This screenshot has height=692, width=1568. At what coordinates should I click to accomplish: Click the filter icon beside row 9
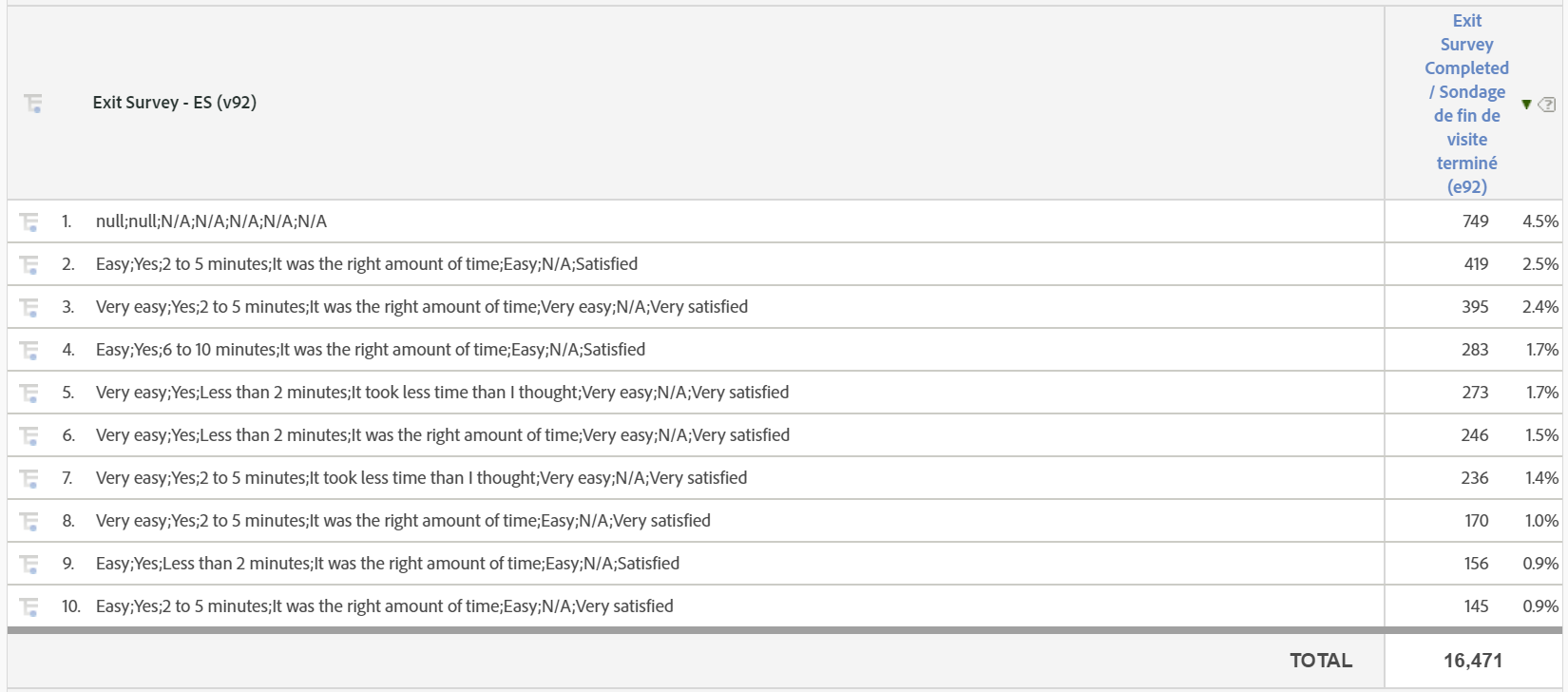click(x=33, y=563)
